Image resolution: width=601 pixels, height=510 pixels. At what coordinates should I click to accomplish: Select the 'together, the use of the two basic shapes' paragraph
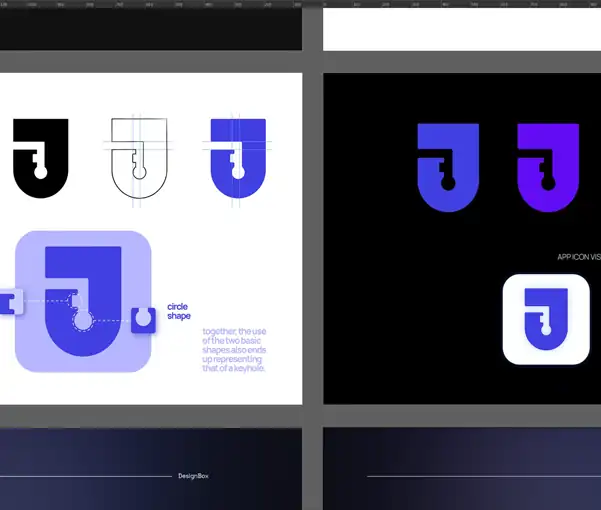[234, 349]
